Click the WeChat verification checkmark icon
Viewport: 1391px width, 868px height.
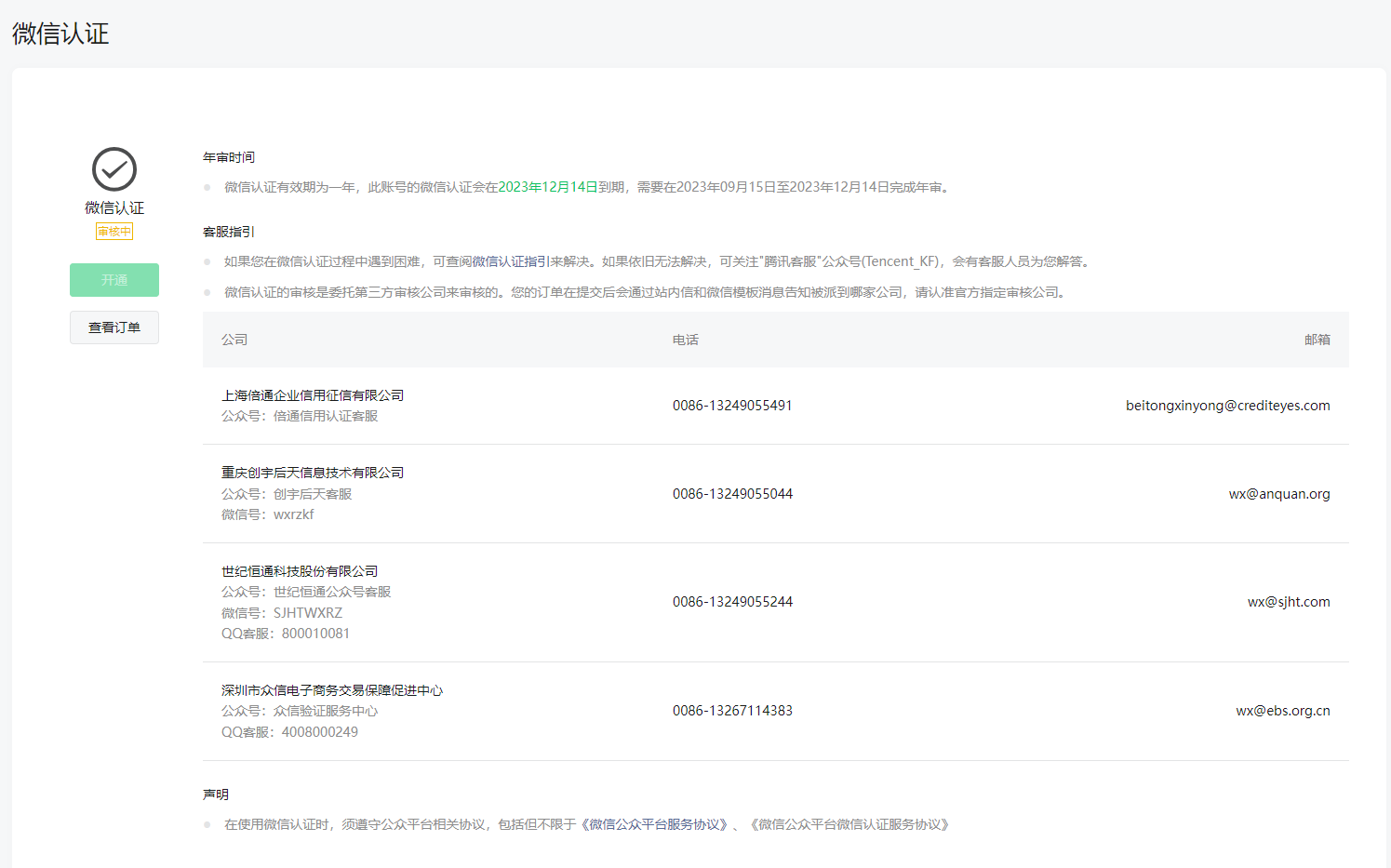(114, 169)
